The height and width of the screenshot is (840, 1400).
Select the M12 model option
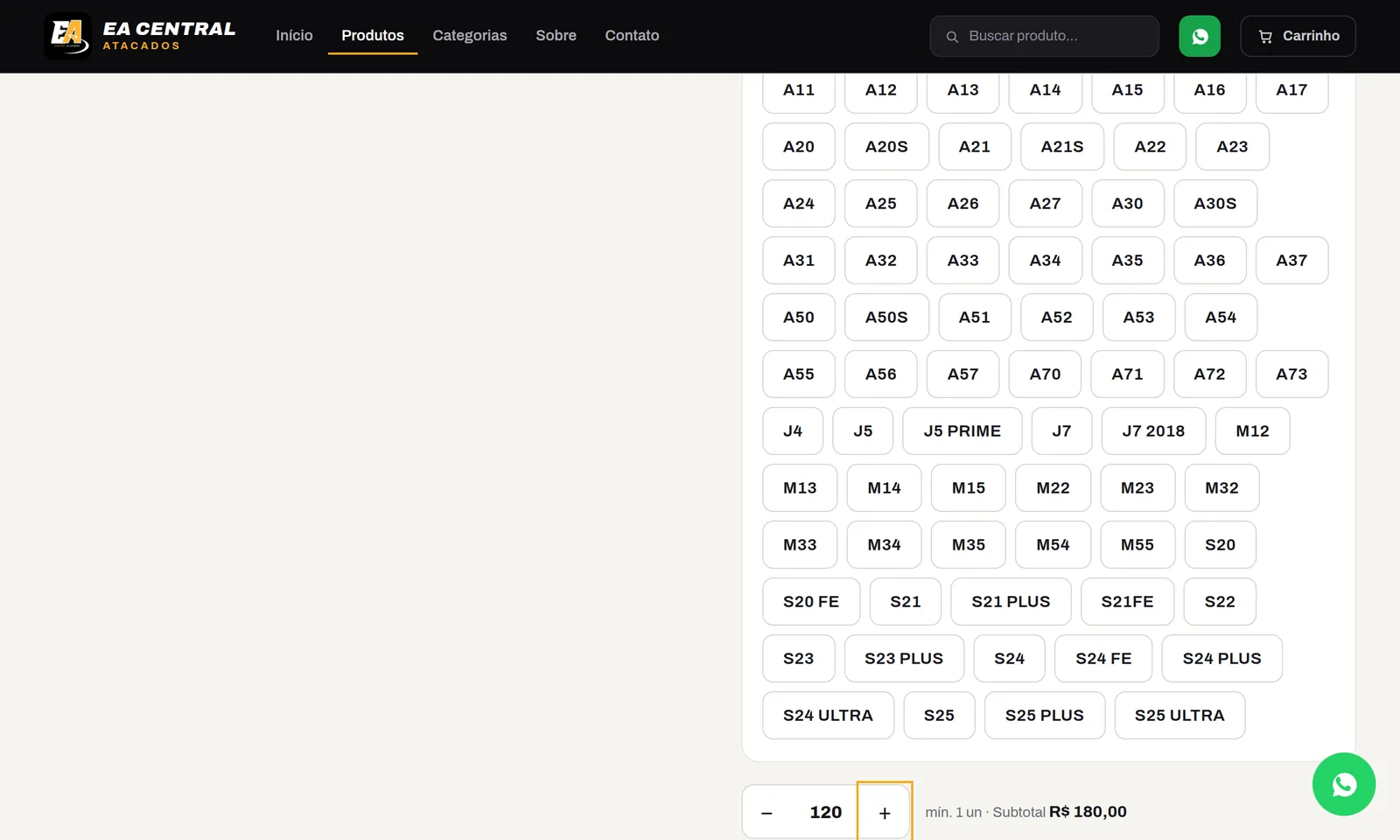(1252, 431)
